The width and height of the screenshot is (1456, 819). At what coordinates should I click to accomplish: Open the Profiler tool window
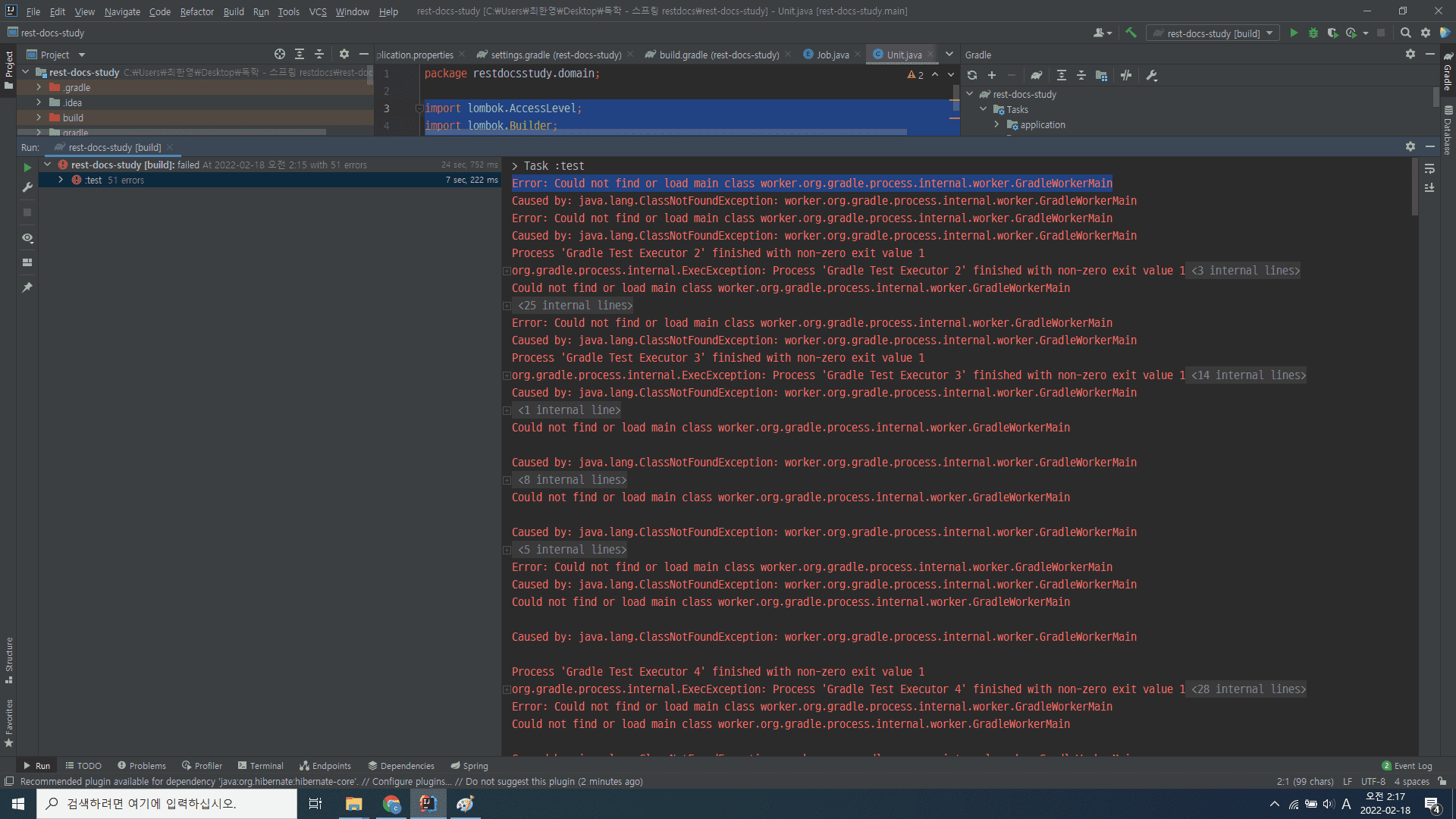(x=202, y=766)
